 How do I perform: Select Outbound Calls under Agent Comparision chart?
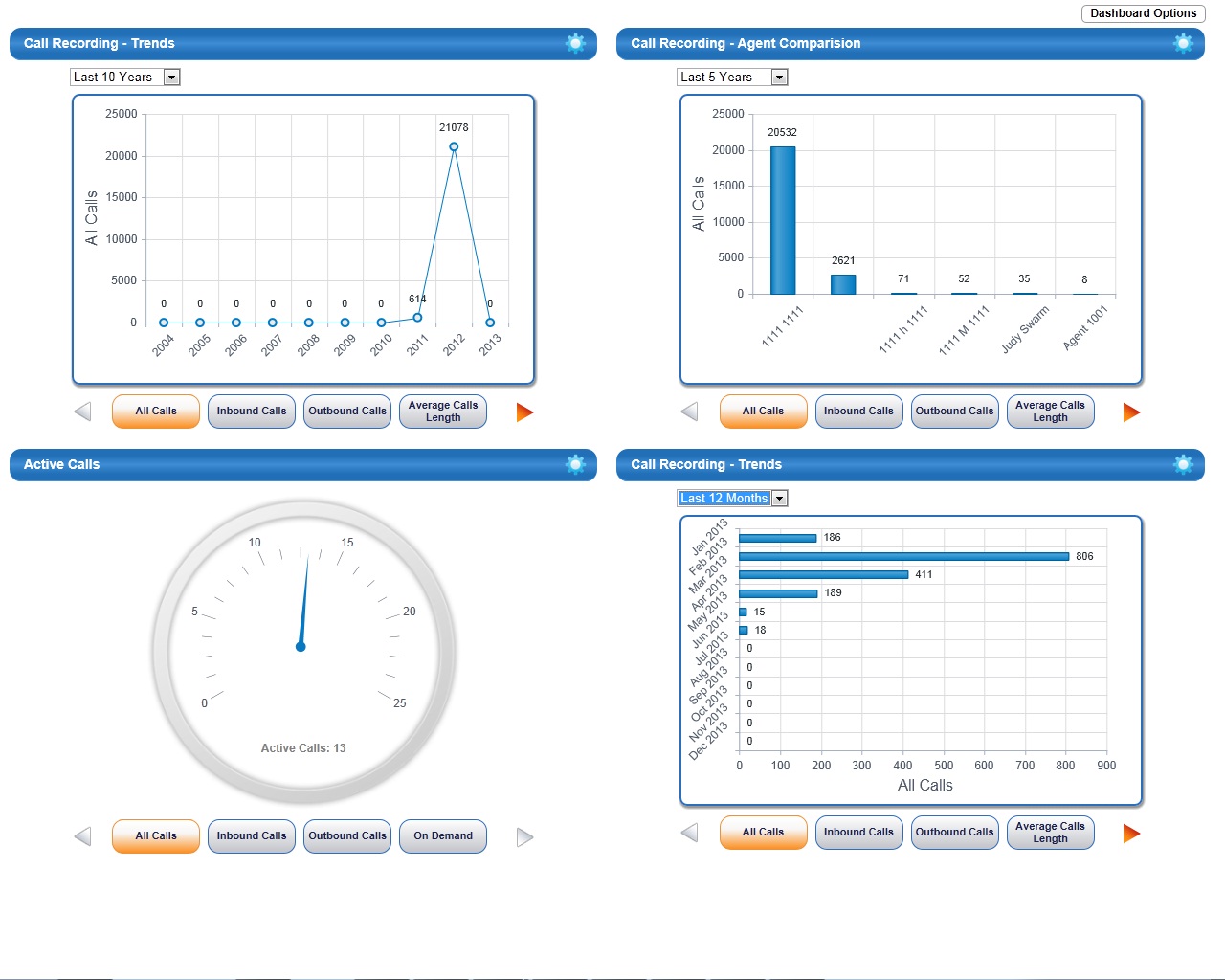click(955, 412)
